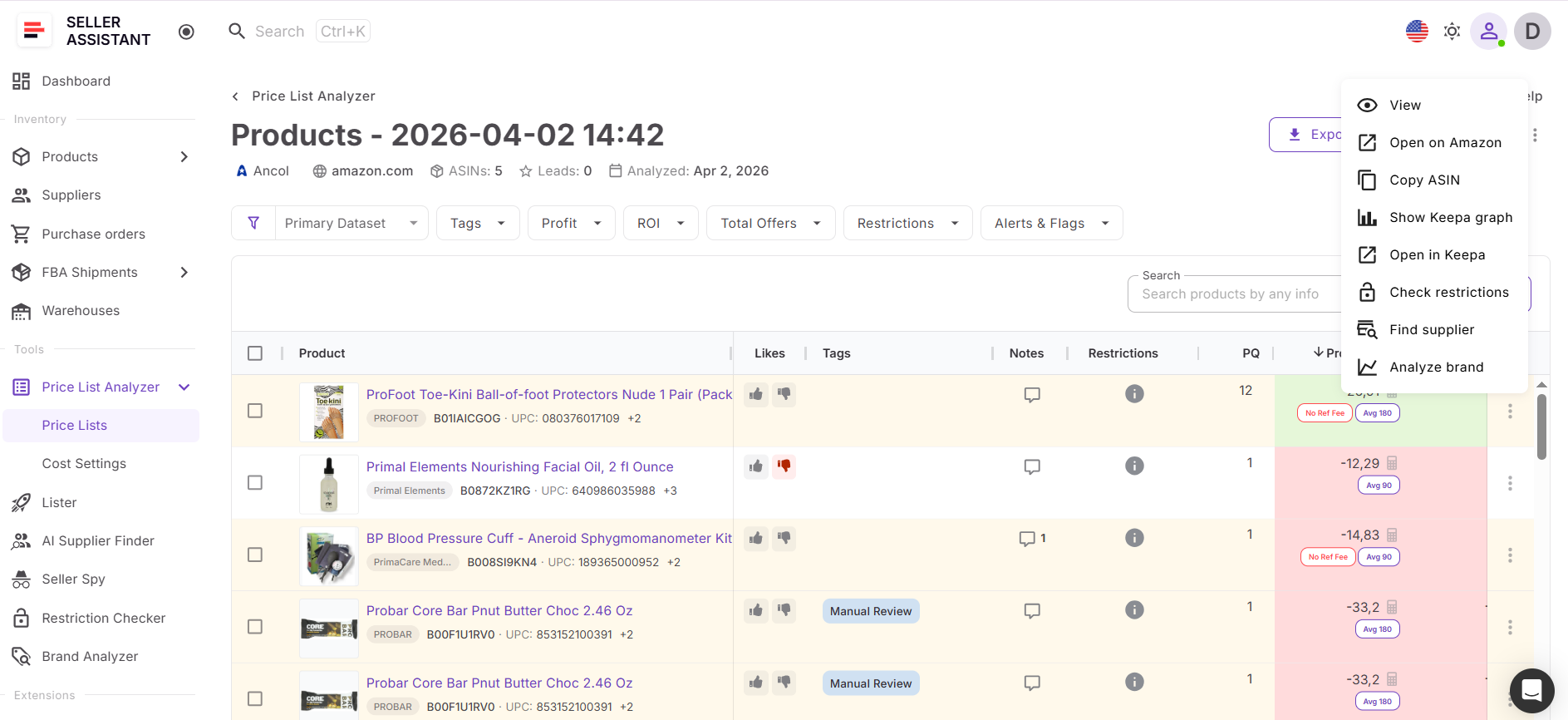Open page options three-dot menu
The width and height of the screenshot is (1568, 720).
pyautogui.click(x=1535, y=135)
